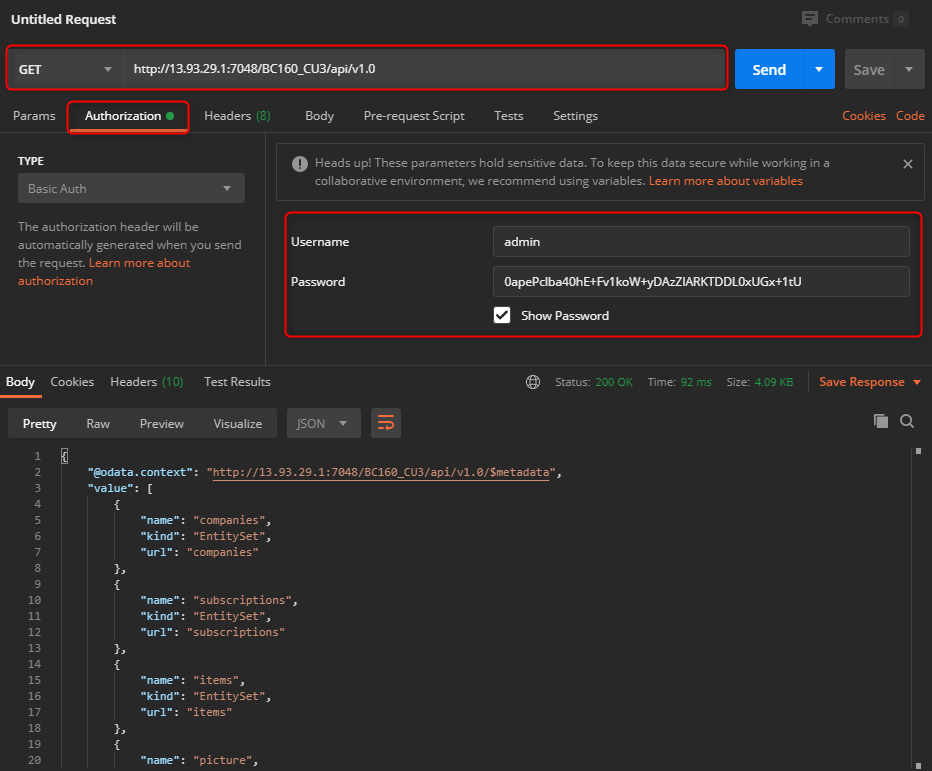Expand the Save Response dropdown
This screenshot has height=771, width=932.
914,382
